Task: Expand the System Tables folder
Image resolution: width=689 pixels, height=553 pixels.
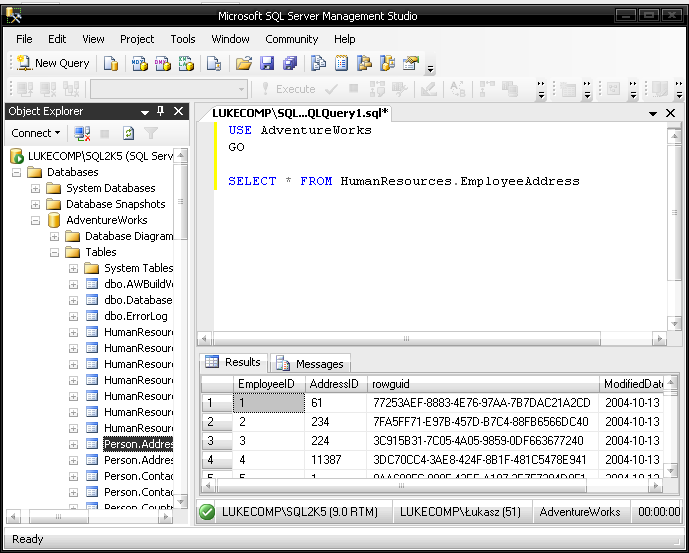Action: pos(73,269)
